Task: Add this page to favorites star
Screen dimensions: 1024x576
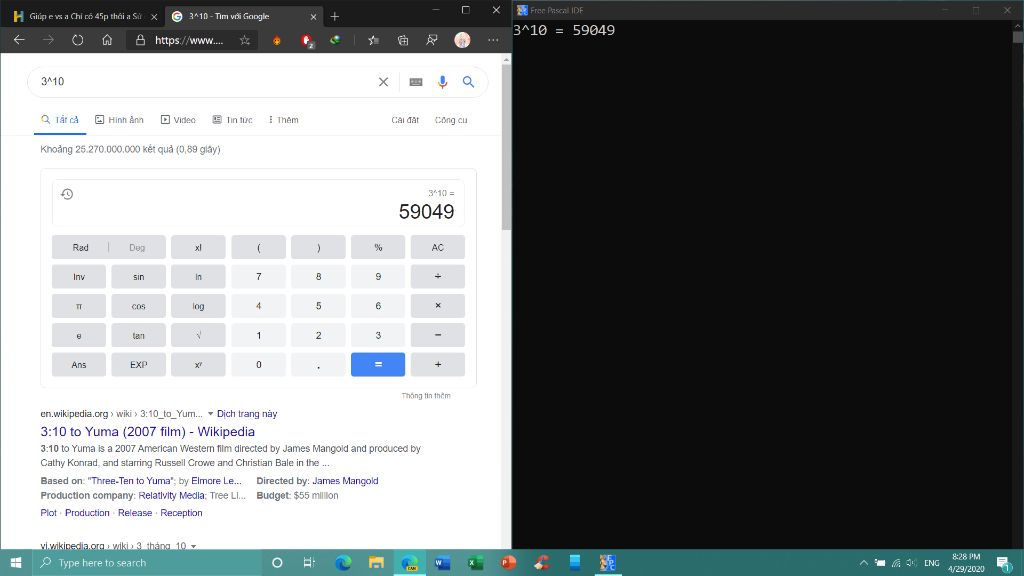Action: [x=245, y=40]
